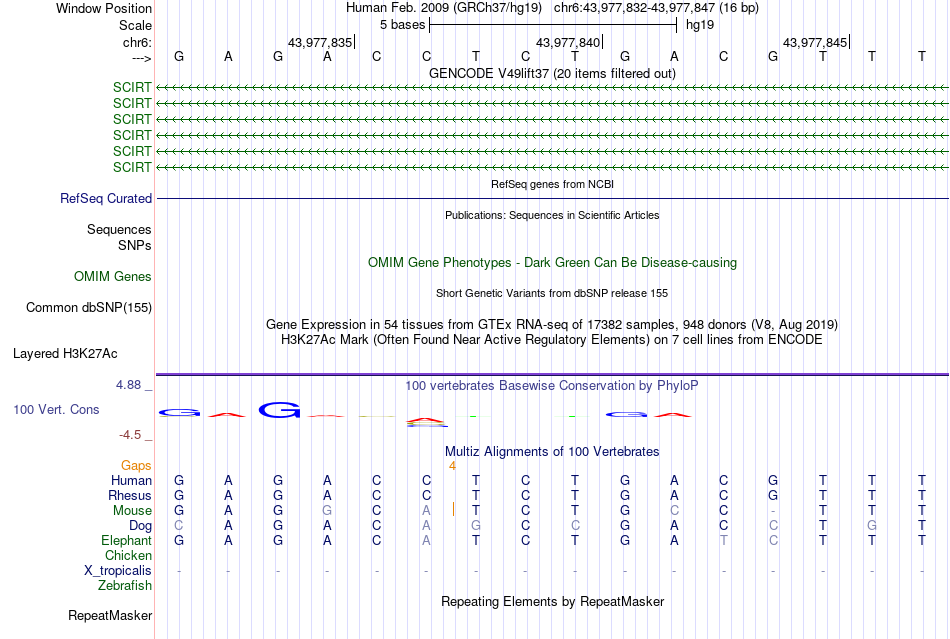
Task: Click the hg19 text beside scale bar
Action: tap(700, 25)
